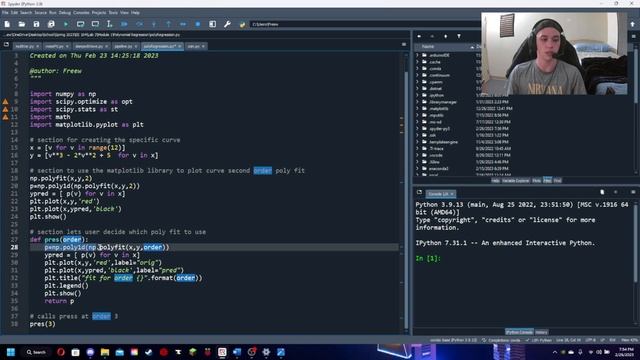
Task: Run current cell and advance
Action: (95, 24)
